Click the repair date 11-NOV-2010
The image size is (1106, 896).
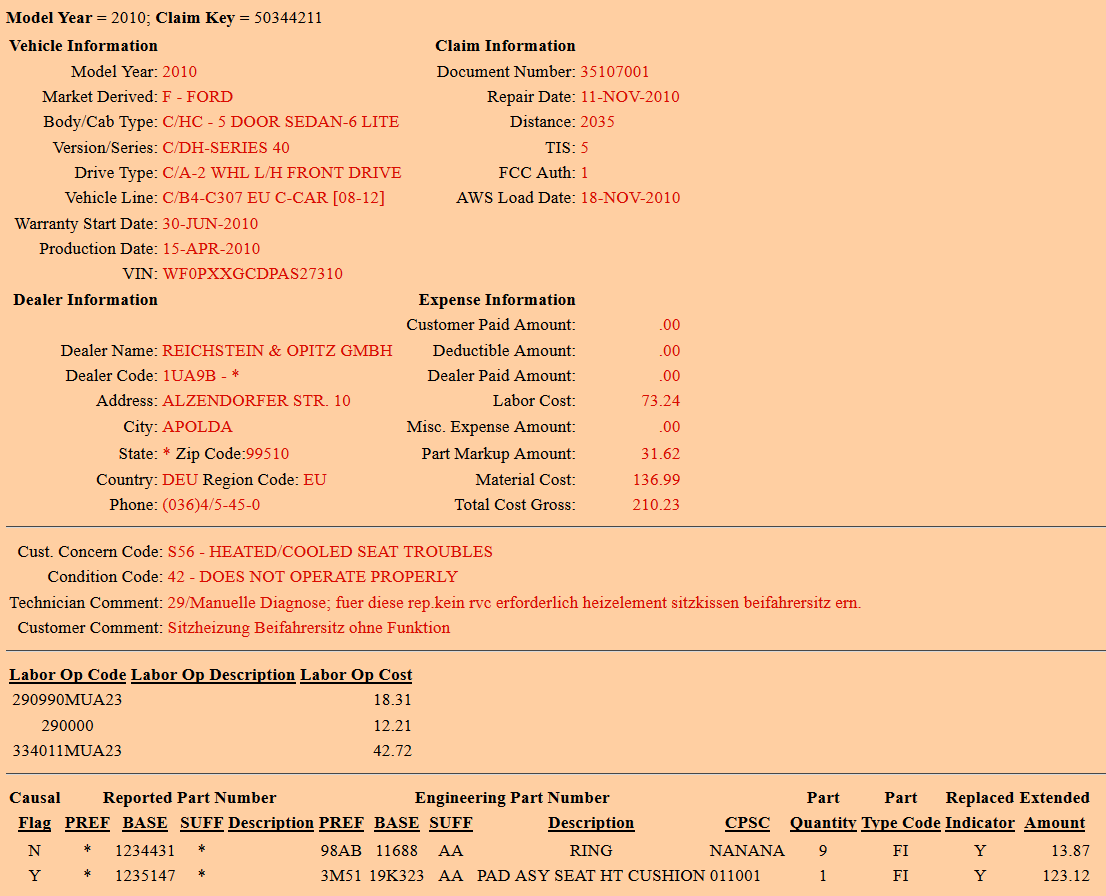[629, 97]
